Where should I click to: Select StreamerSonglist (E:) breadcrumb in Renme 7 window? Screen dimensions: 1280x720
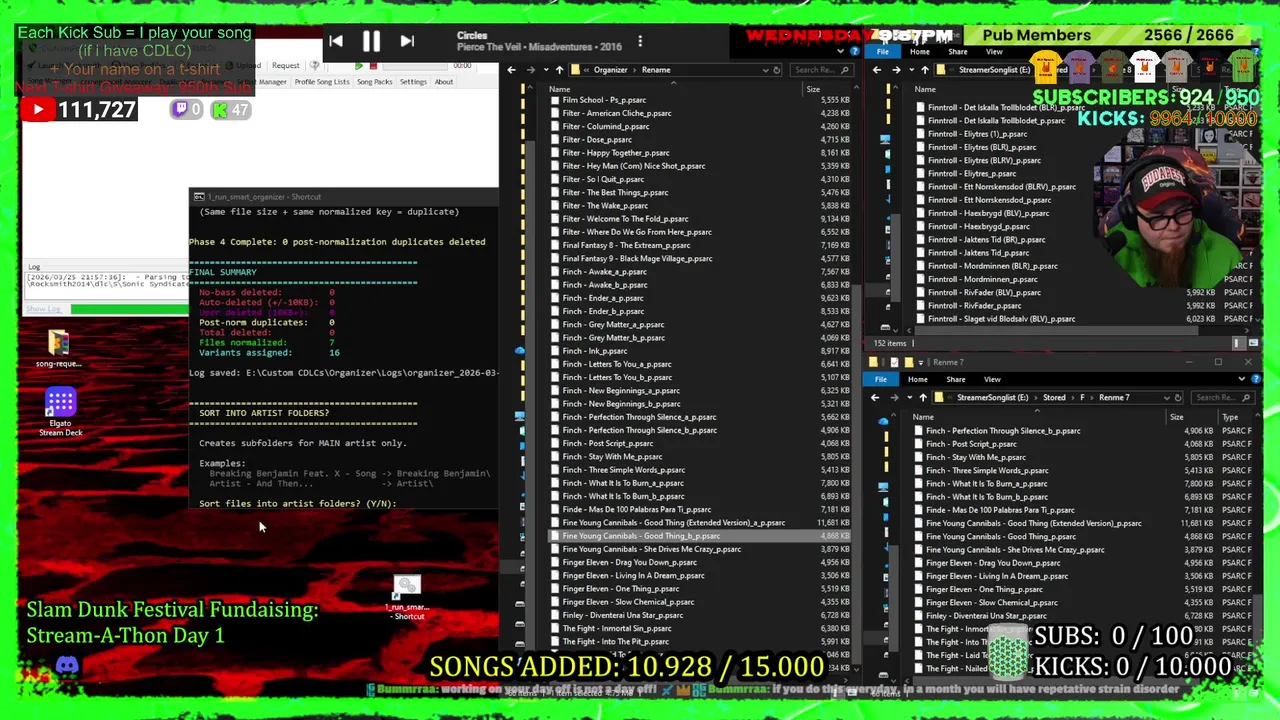992,398
